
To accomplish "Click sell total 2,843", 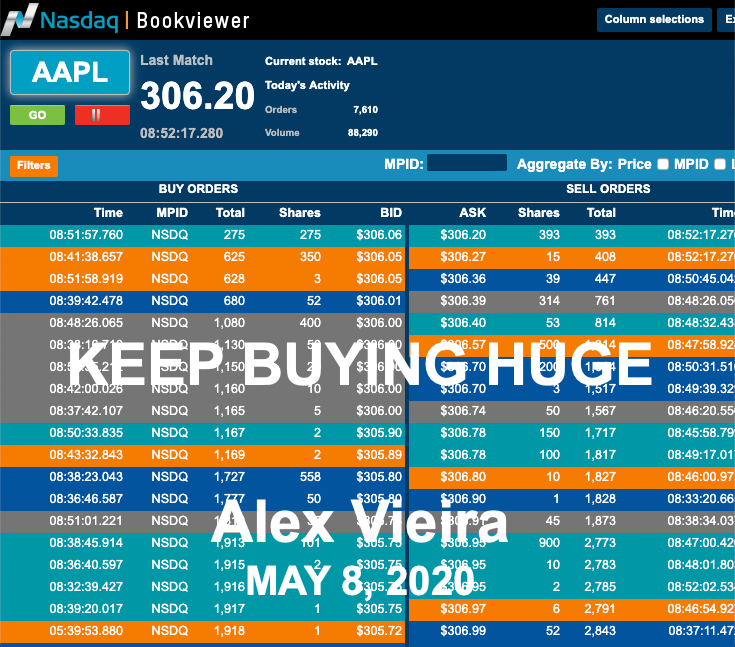I will pyautogui.click(x=600, y=631).
